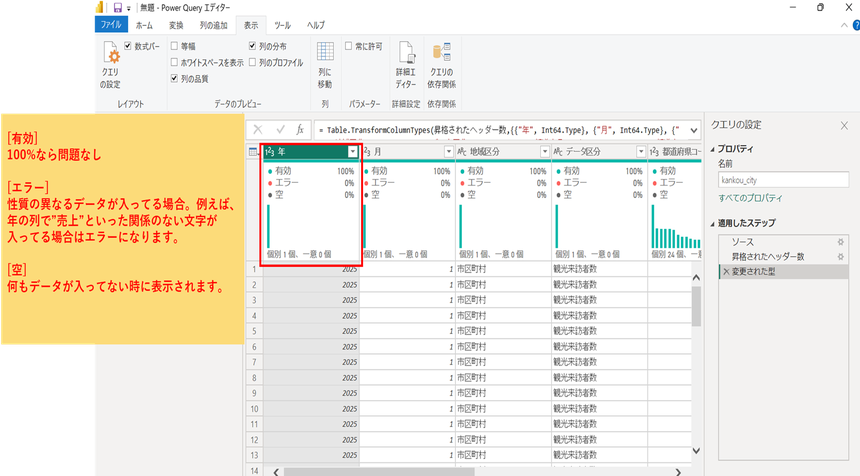Screen dimensions: 860x476
Task: Open the データ区分 column filter dropdown
Action: pos(641,152)
